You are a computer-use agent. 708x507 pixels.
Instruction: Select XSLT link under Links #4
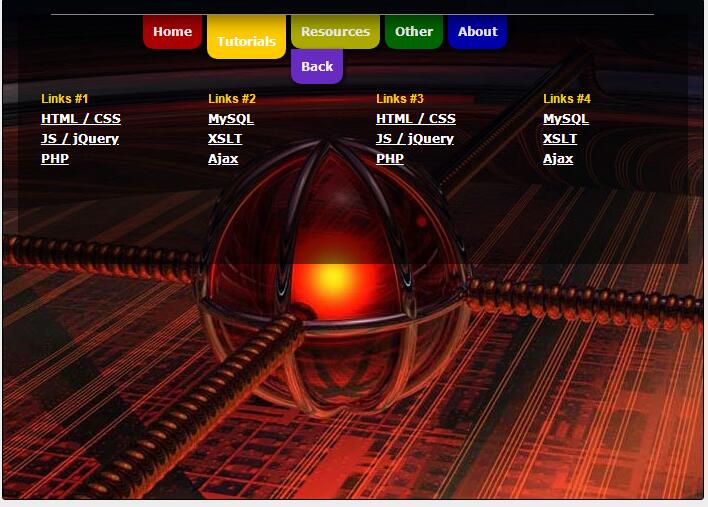[x=560, y=139]
